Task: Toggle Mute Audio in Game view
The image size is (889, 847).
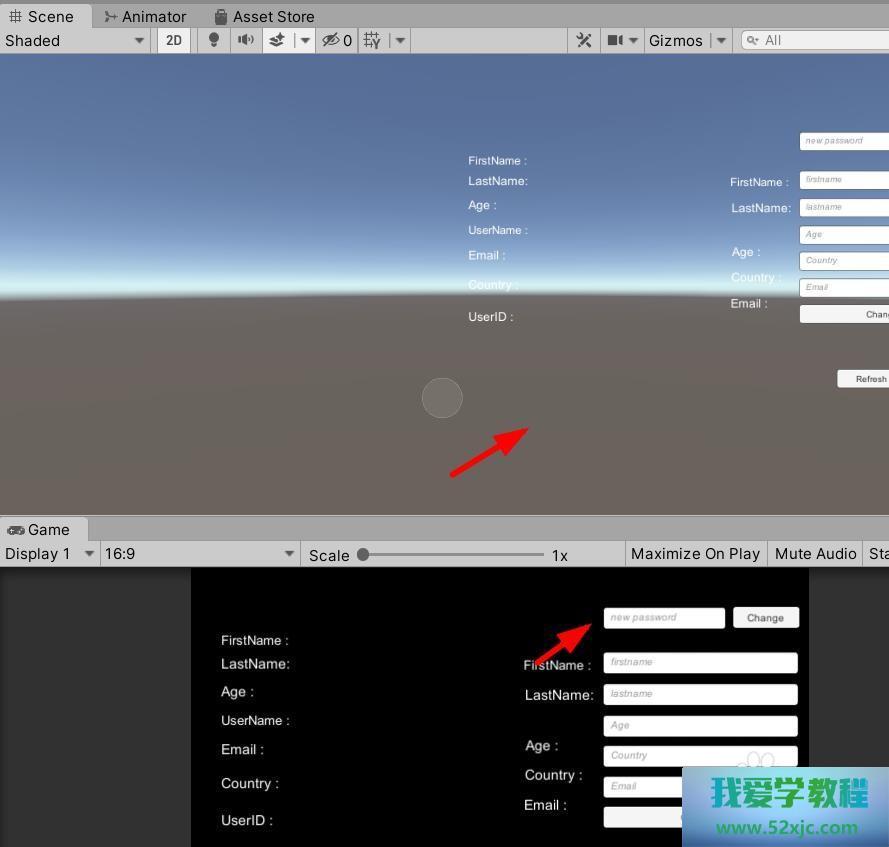Action: [815, 553]
